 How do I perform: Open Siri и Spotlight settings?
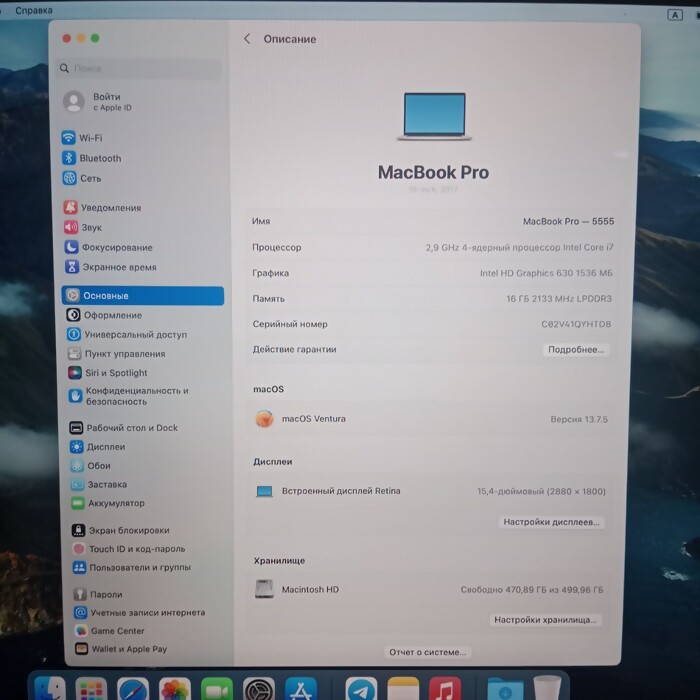108,373
